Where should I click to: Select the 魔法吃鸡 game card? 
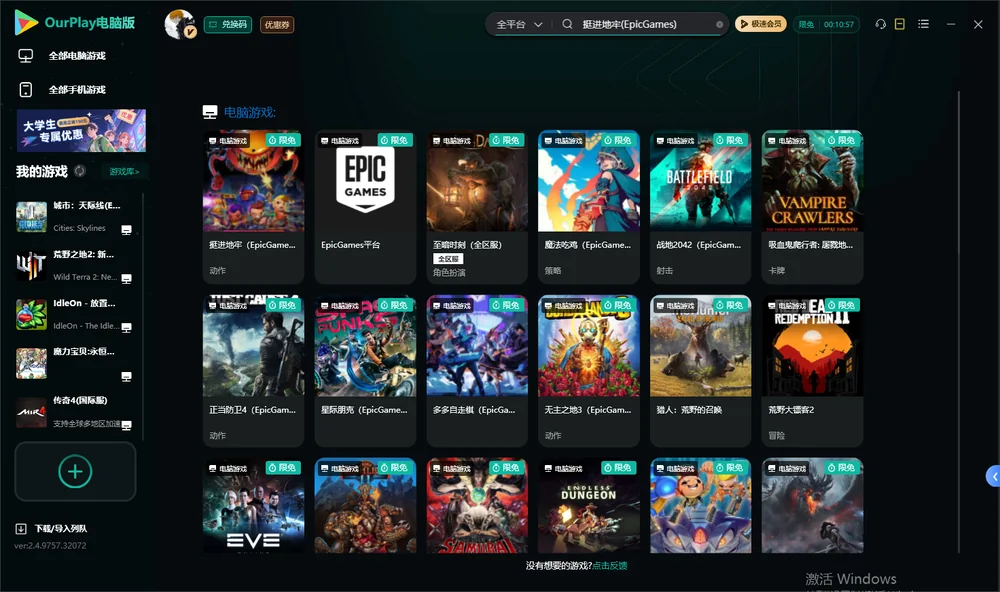[x=589, y=207]
